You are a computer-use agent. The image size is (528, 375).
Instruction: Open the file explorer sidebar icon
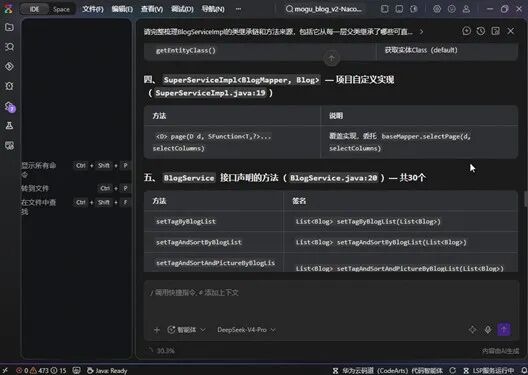(x=9, y=27)
